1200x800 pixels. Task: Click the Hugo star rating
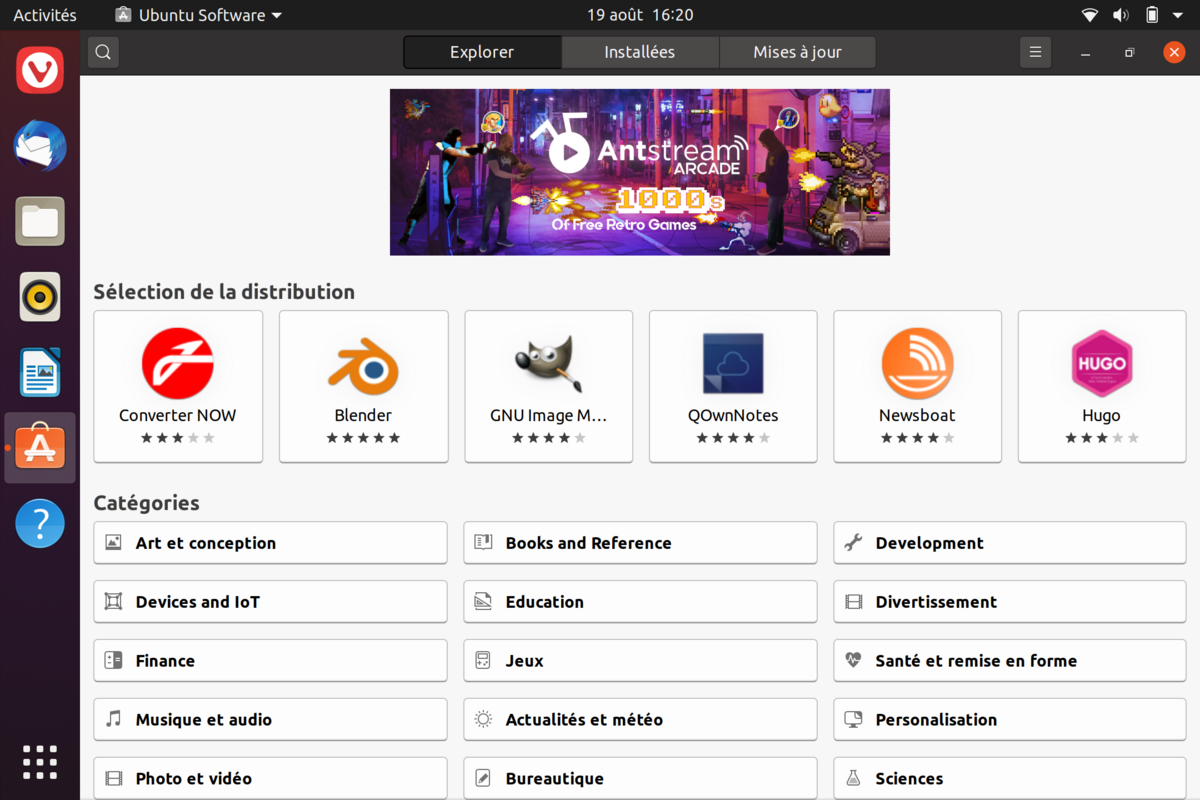1101,438
